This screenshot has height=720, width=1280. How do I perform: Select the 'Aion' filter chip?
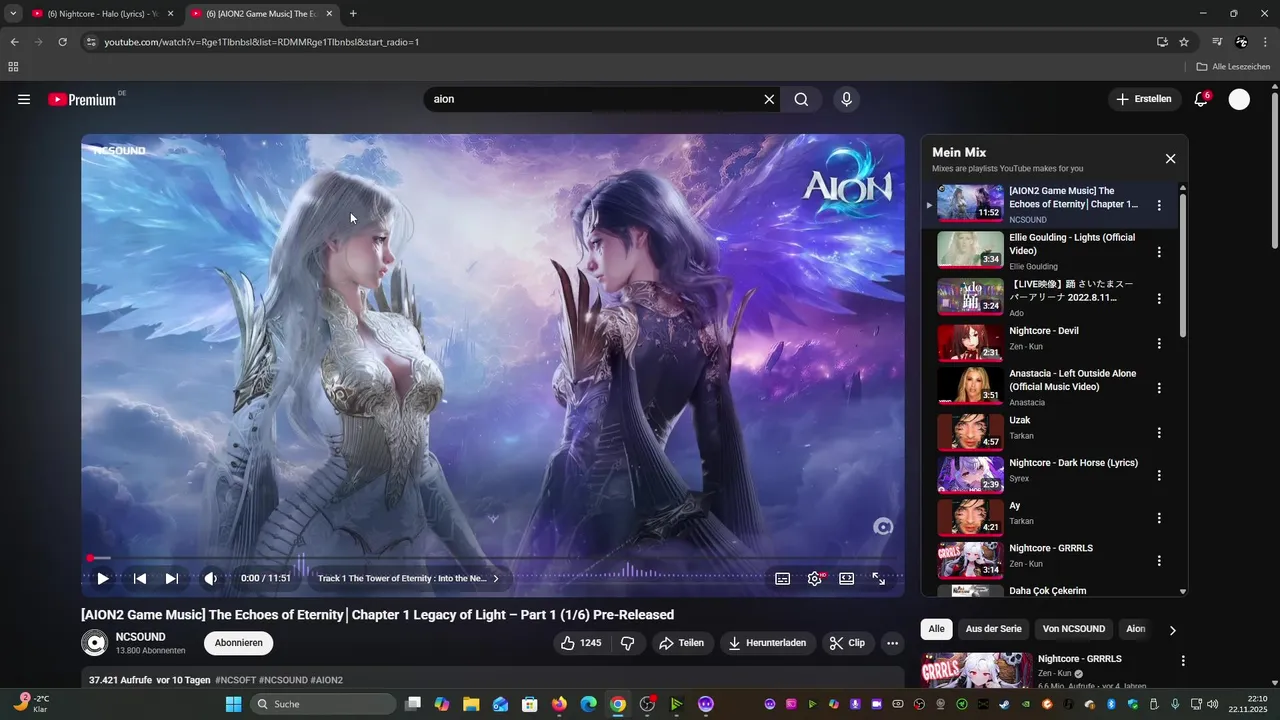click(x=1136, y=629)
